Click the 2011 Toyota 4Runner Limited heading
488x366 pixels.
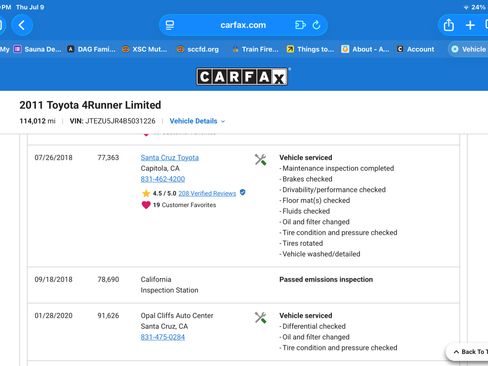(90, 105)
